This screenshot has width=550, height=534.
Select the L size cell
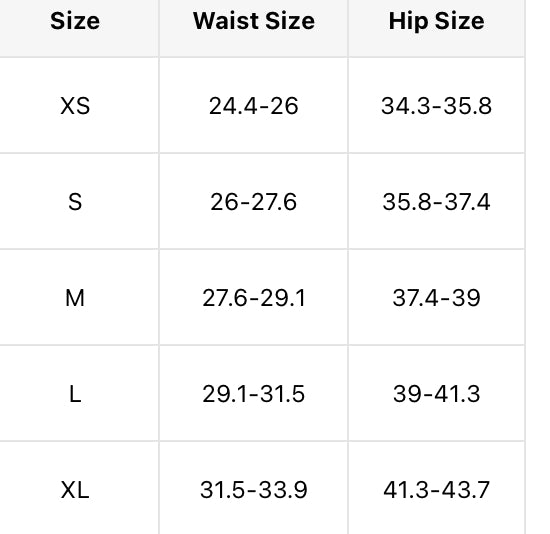point(75,394)
